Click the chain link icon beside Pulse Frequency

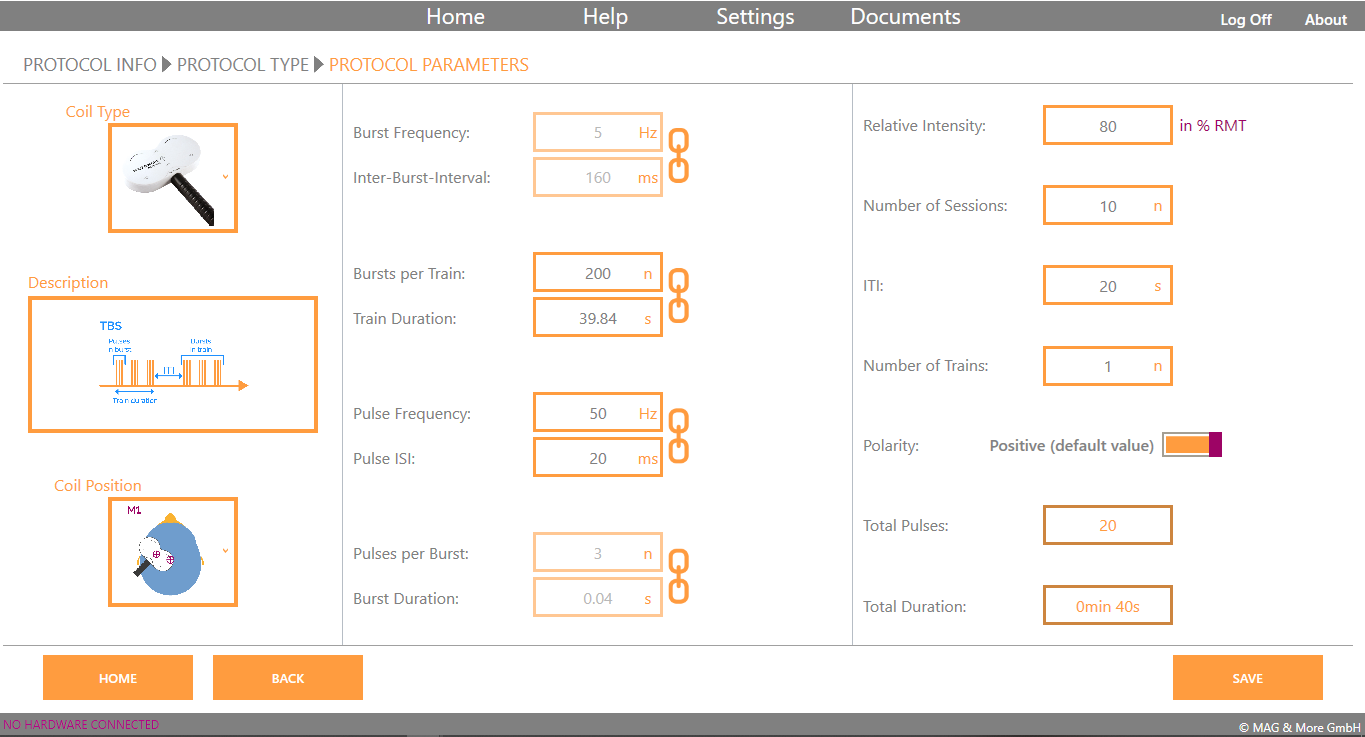pyautogui.click(x=678, y=435)
